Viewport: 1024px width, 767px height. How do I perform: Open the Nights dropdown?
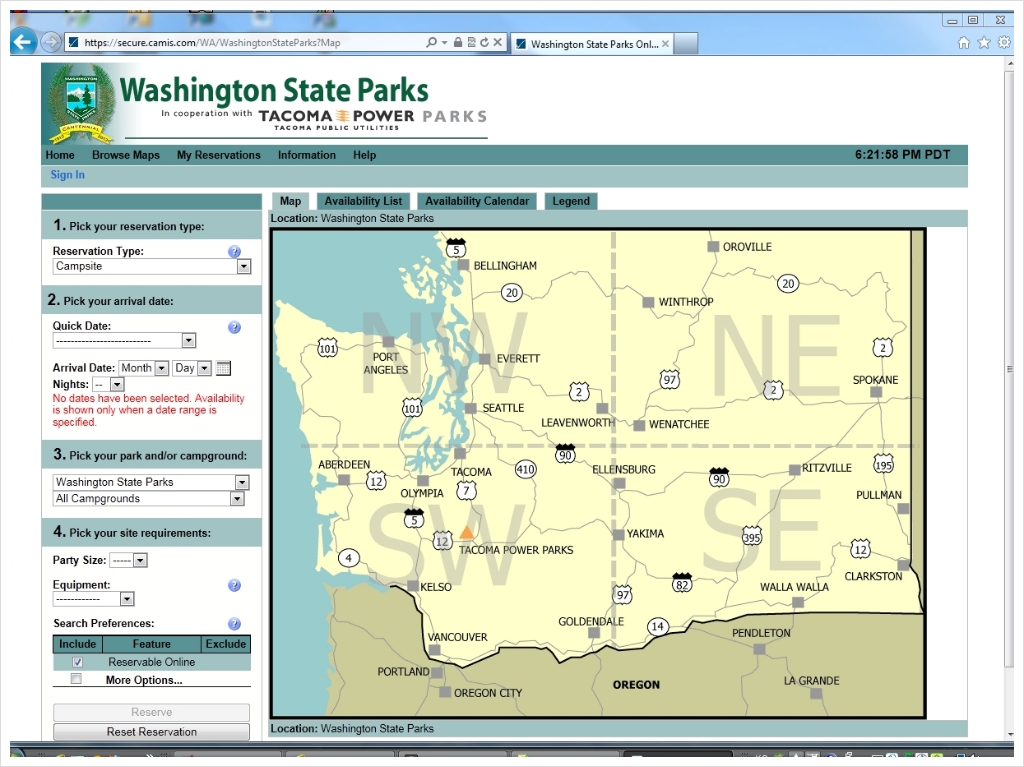tap(108, 385)
